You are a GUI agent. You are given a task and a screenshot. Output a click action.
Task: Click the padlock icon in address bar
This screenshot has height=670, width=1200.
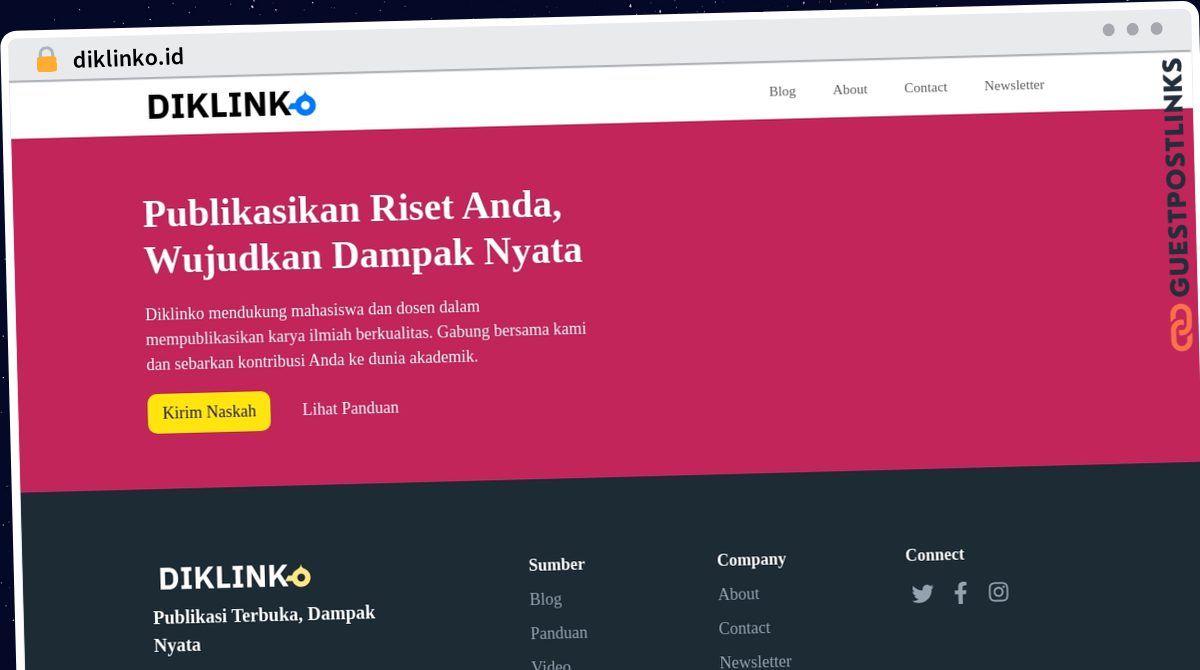pos(46,60)
